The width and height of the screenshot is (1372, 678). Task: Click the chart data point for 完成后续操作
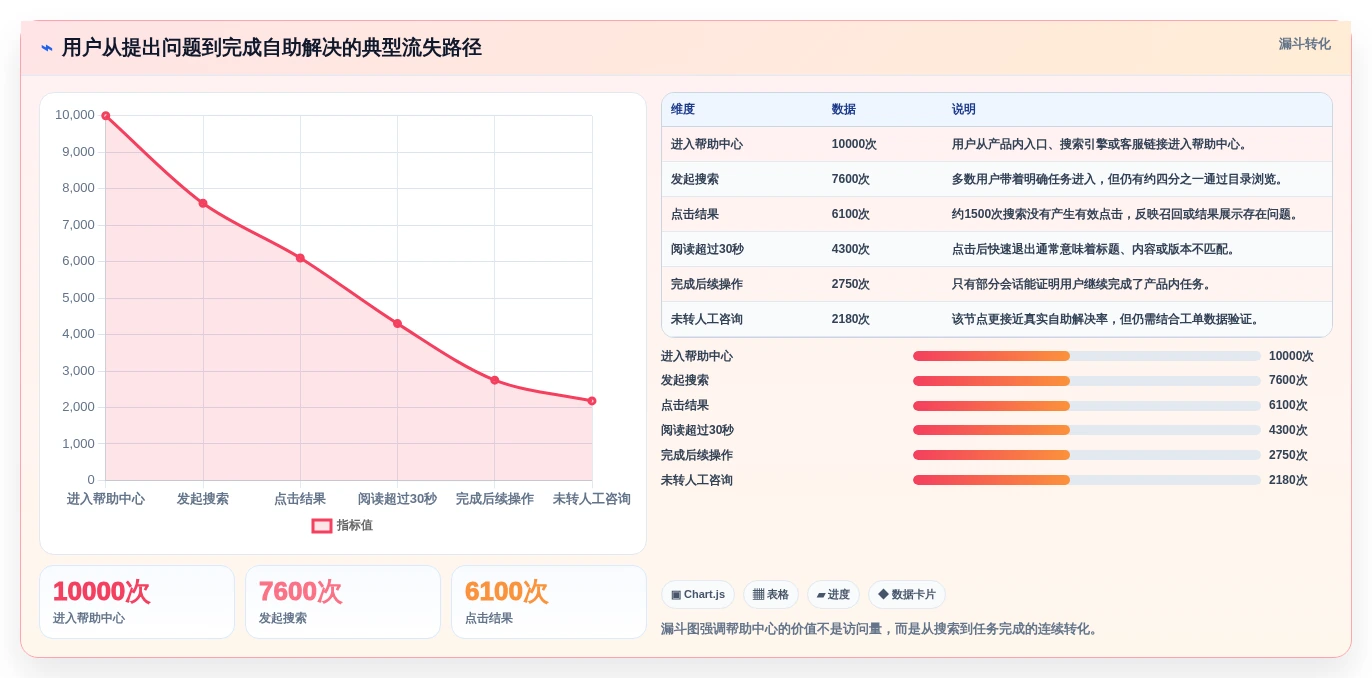coord(494,380)
